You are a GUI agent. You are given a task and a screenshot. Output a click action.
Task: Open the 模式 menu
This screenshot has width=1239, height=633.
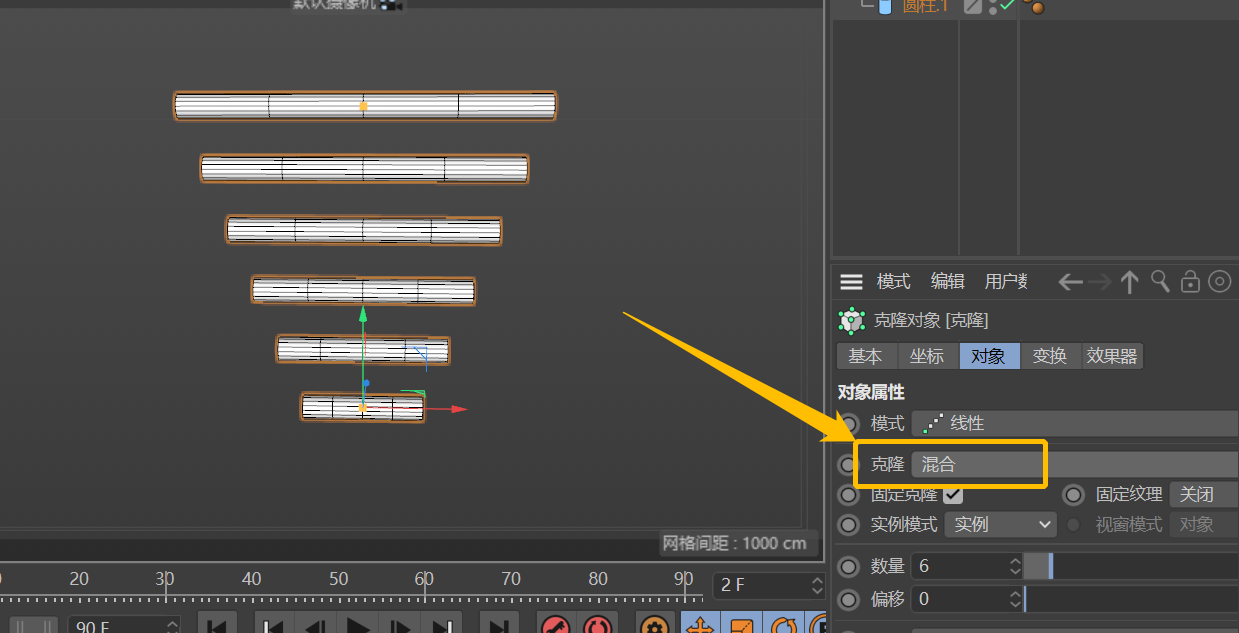click(x=893, y=282)
